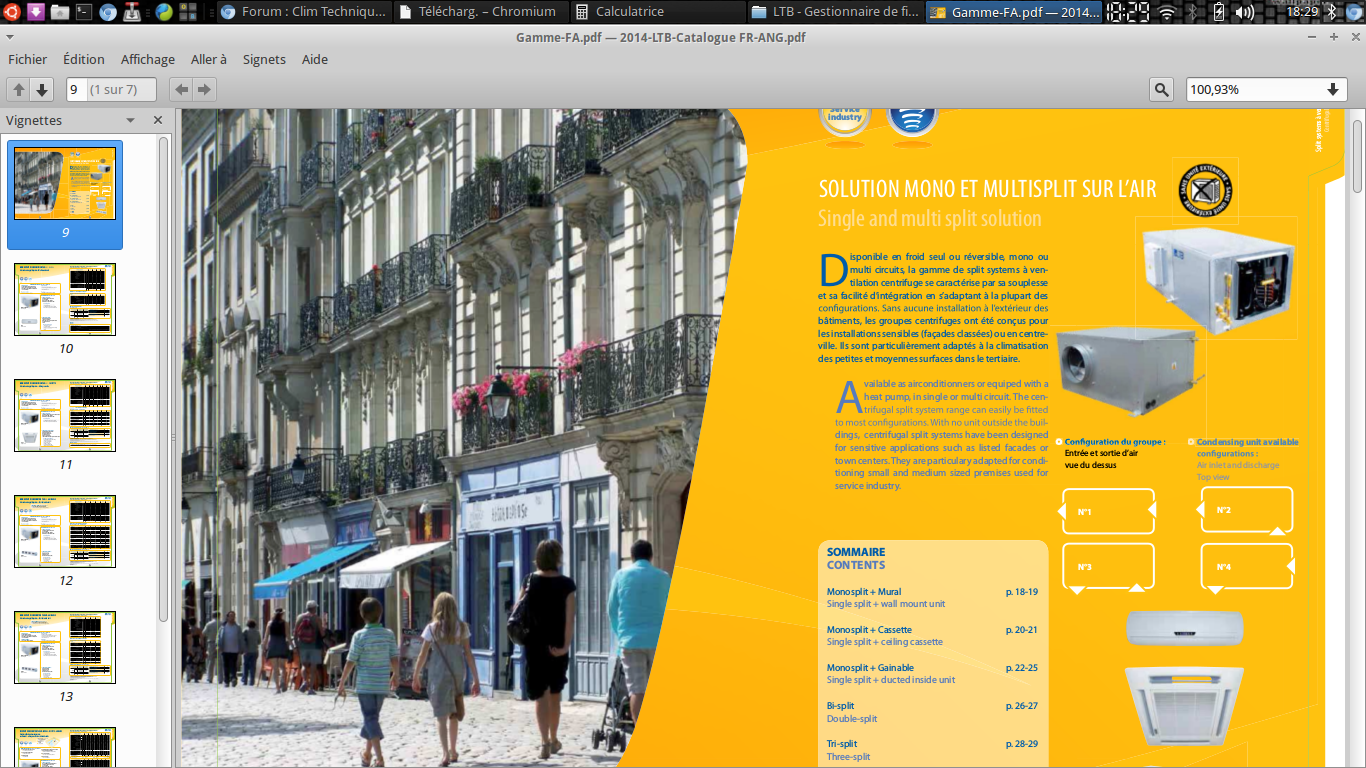This screenshot has height=768, width=1366.
Task: Select the page 11 thumbnail
Action: (65, 415)
